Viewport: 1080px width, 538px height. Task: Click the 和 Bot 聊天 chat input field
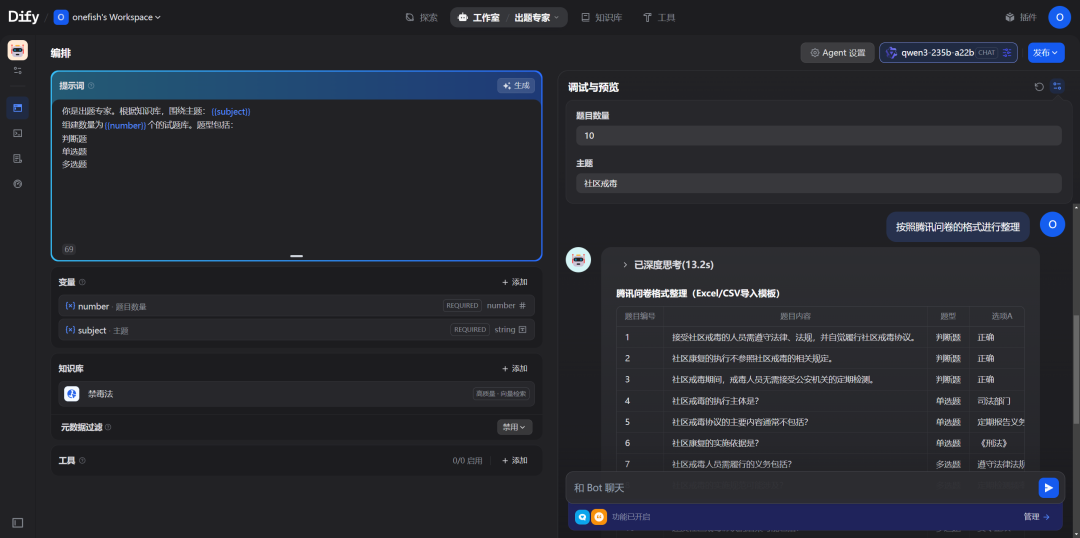[x=800, y=487]
